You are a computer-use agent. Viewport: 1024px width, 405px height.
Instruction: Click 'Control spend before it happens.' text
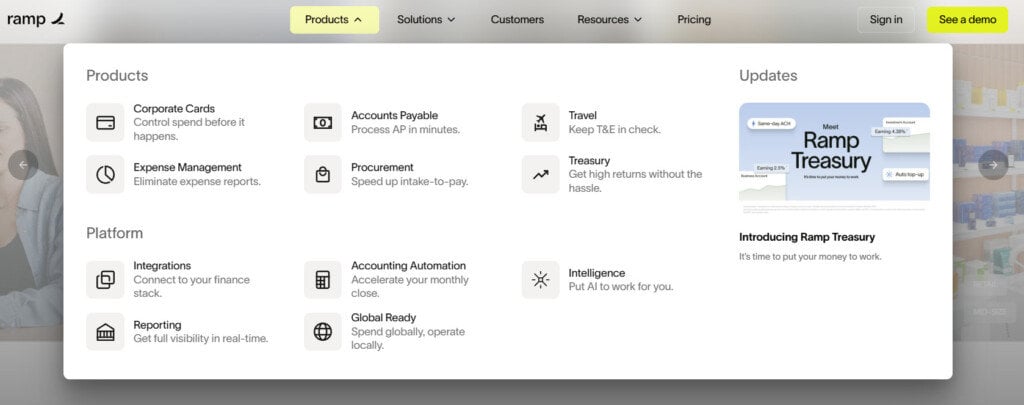click(189, 129)
